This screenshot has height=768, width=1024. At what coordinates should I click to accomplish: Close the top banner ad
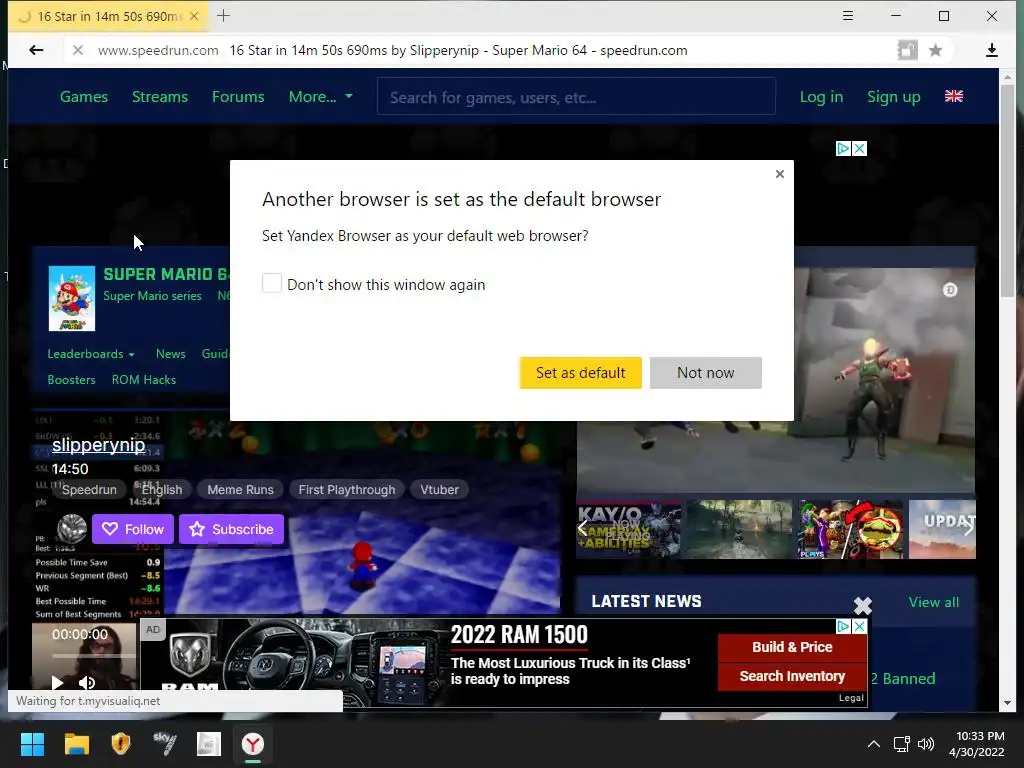point(859,148)
